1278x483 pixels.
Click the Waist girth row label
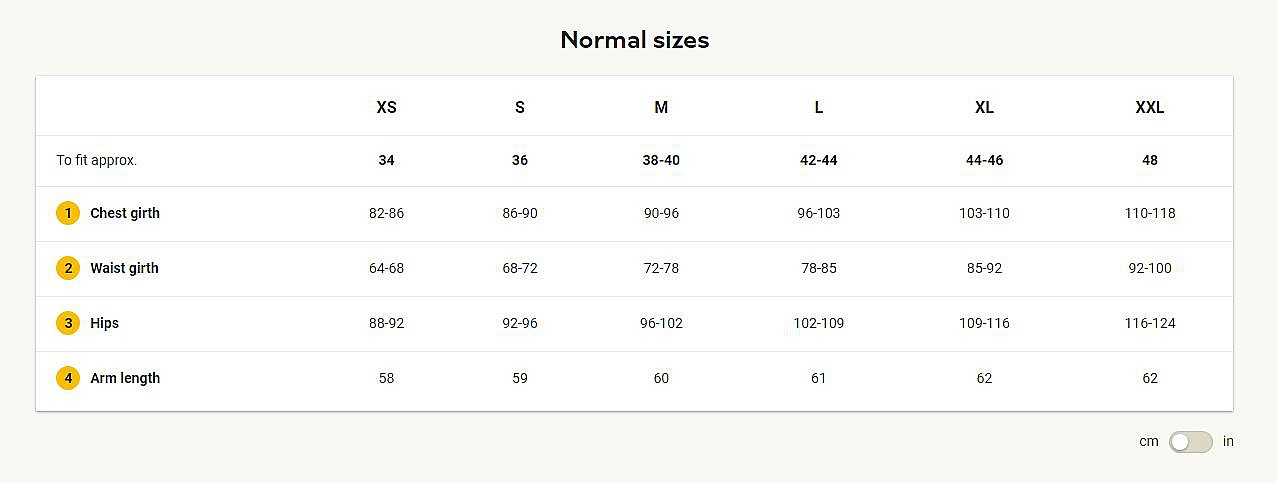[124, 268]
